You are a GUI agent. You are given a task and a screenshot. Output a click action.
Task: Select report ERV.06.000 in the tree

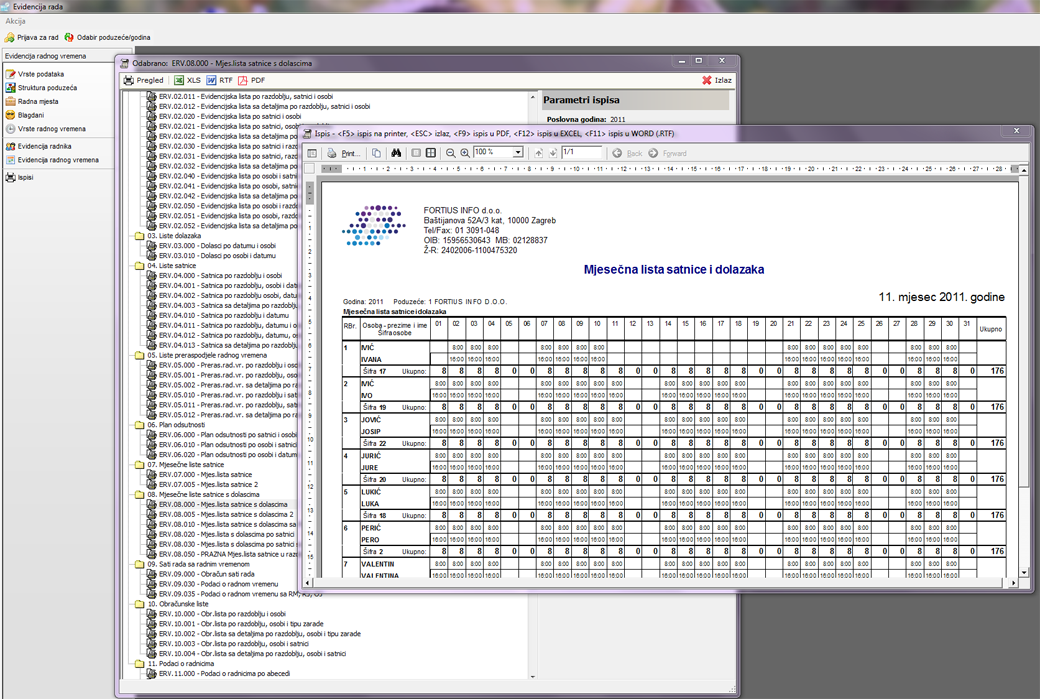coord(228,434)
